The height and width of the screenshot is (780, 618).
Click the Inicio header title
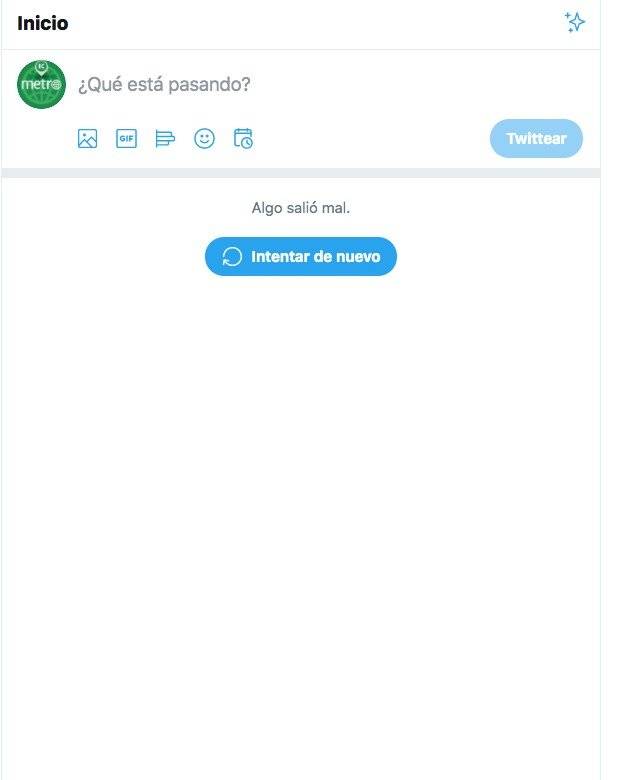(43, 23)
